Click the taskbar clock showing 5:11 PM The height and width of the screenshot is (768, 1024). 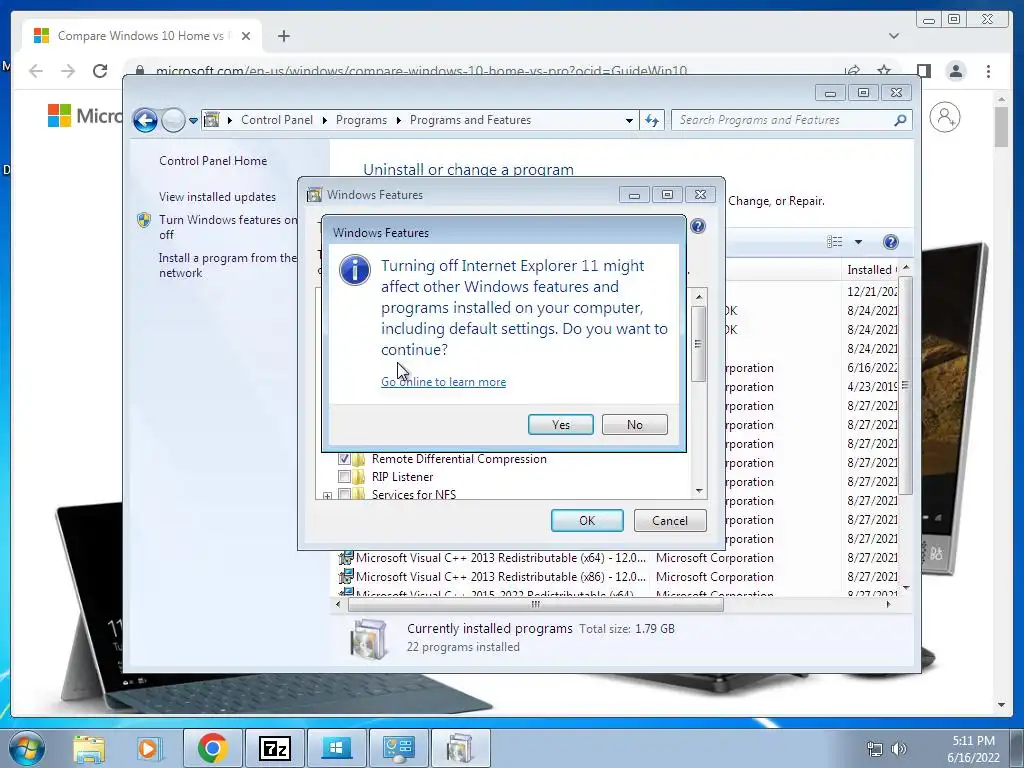(x=973, y=749)
